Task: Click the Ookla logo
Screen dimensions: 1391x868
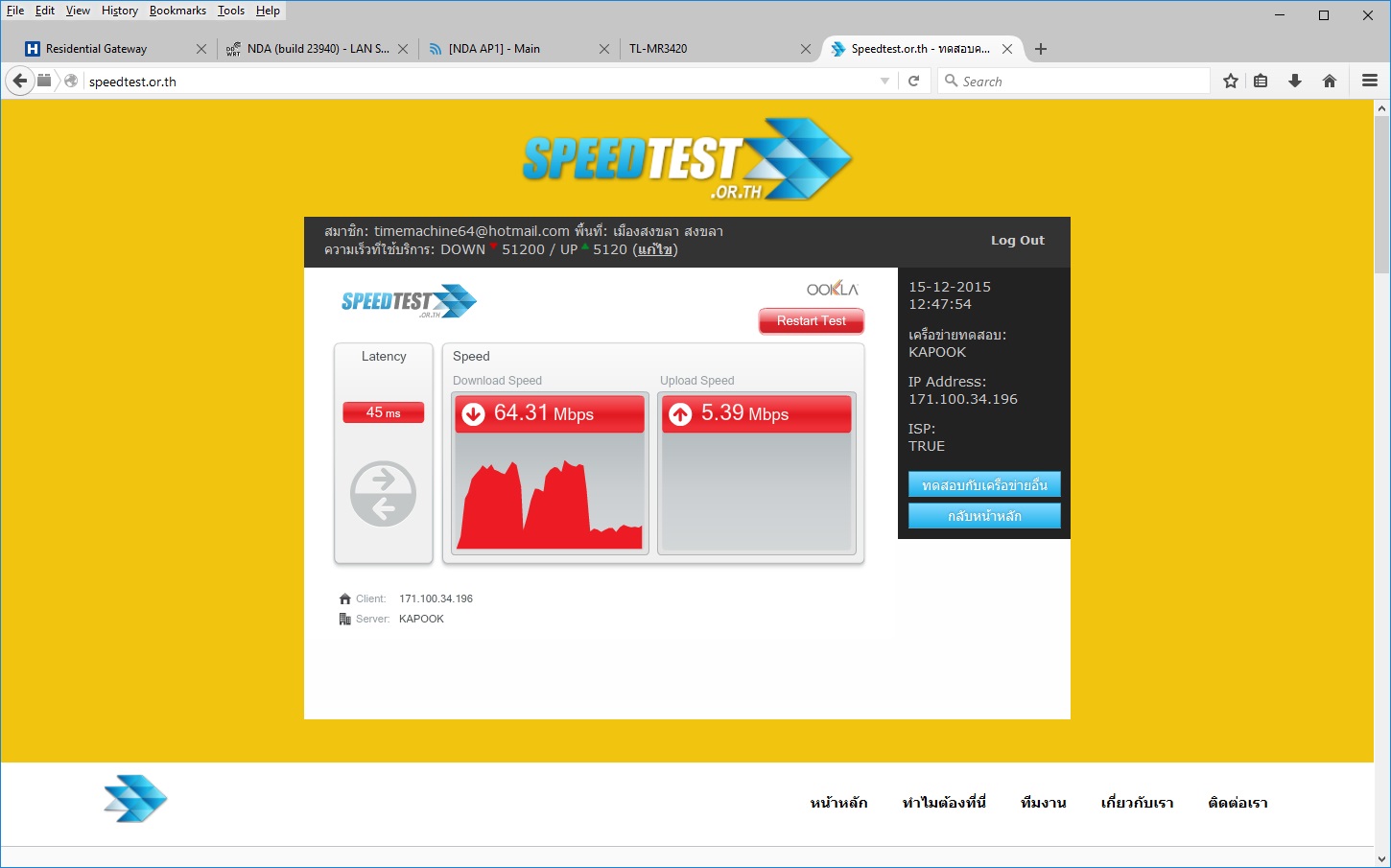Action: click(x=833, y=289)
